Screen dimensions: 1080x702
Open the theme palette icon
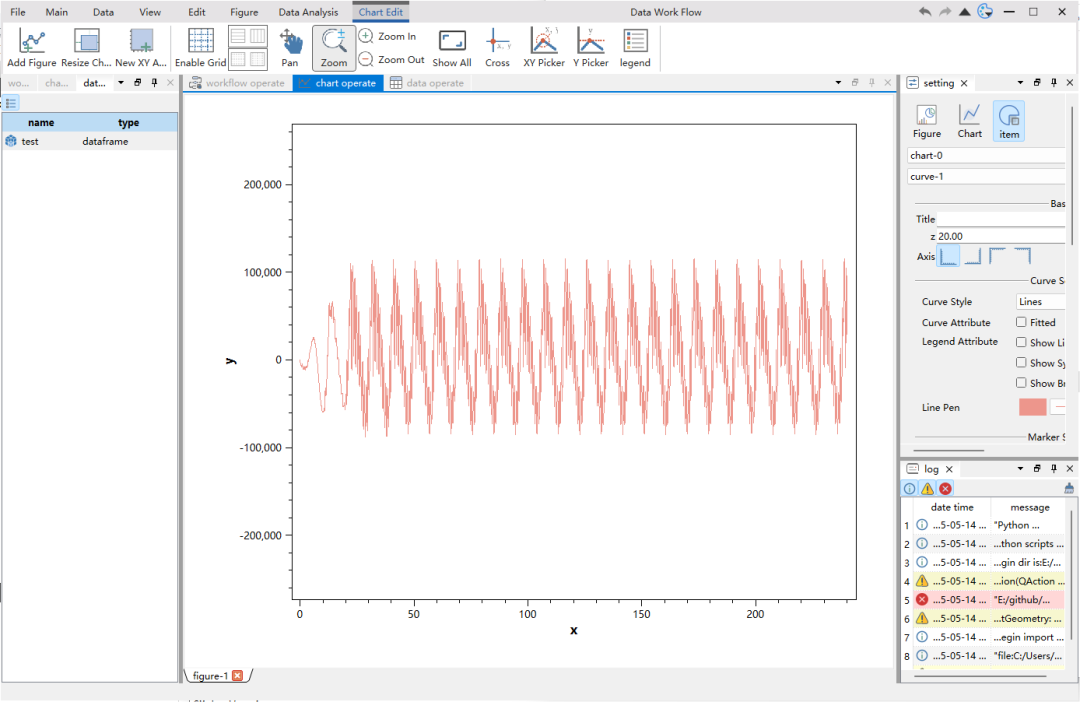click(x=985, y=11)
